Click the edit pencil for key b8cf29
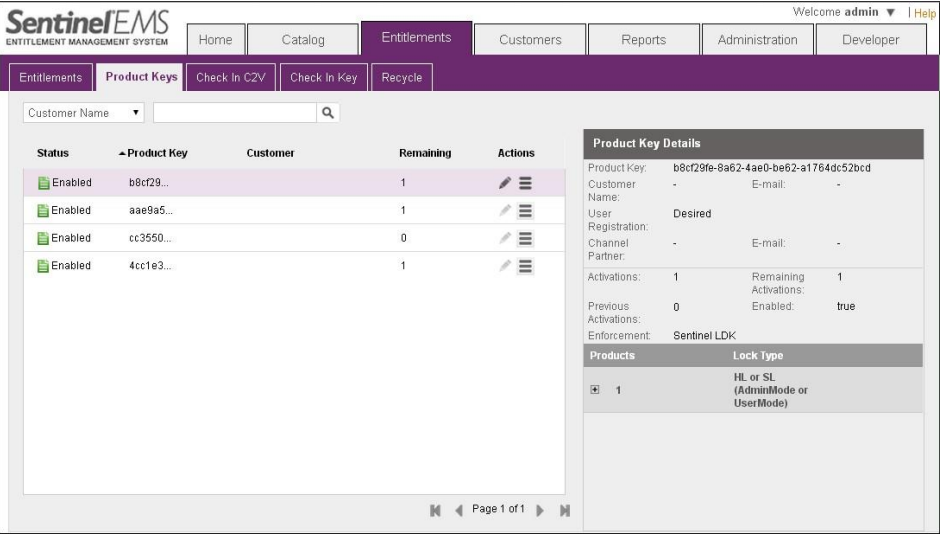 506,183
